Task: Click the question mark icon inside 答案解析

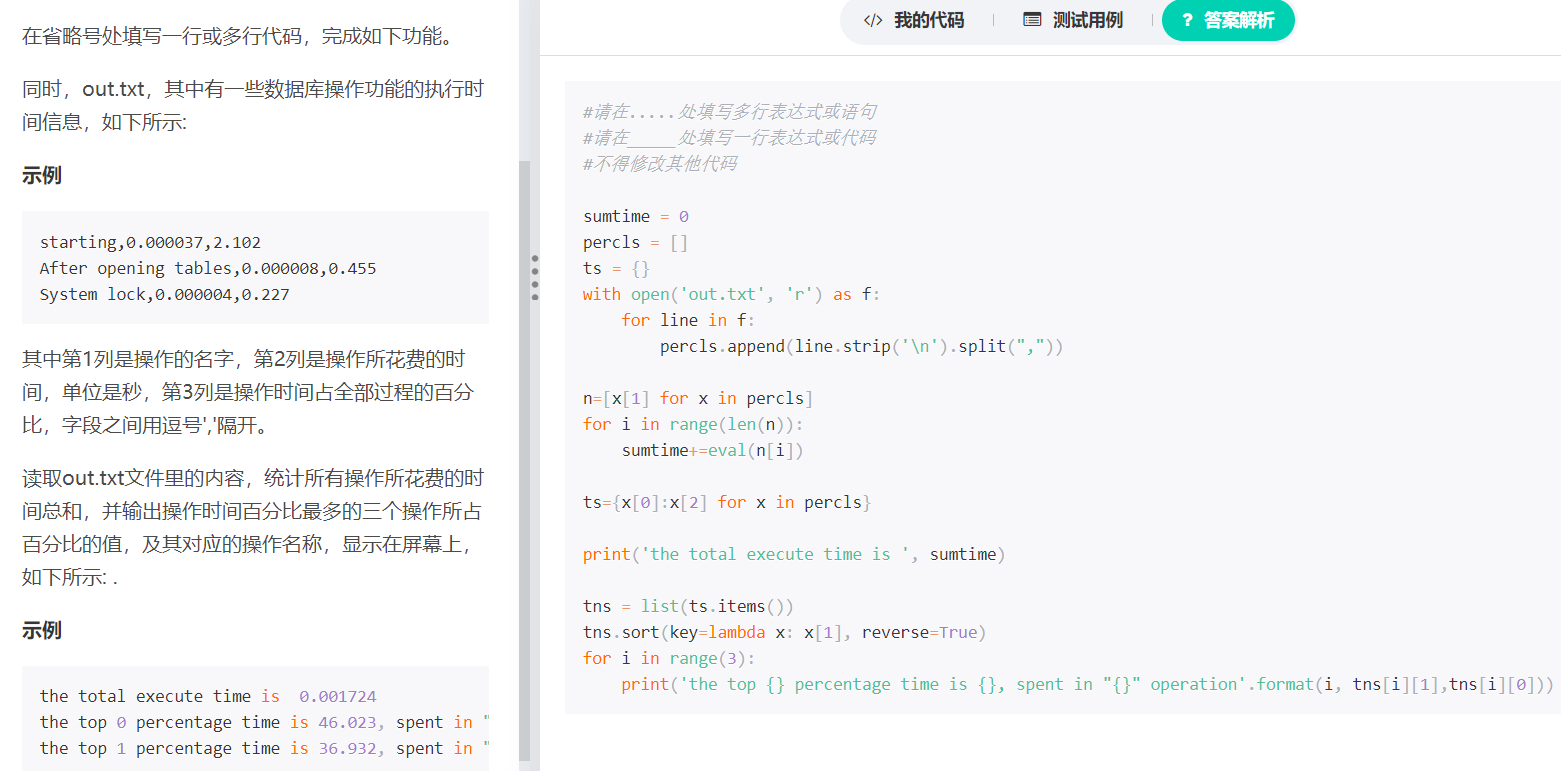Action: tap(1189, 20)
